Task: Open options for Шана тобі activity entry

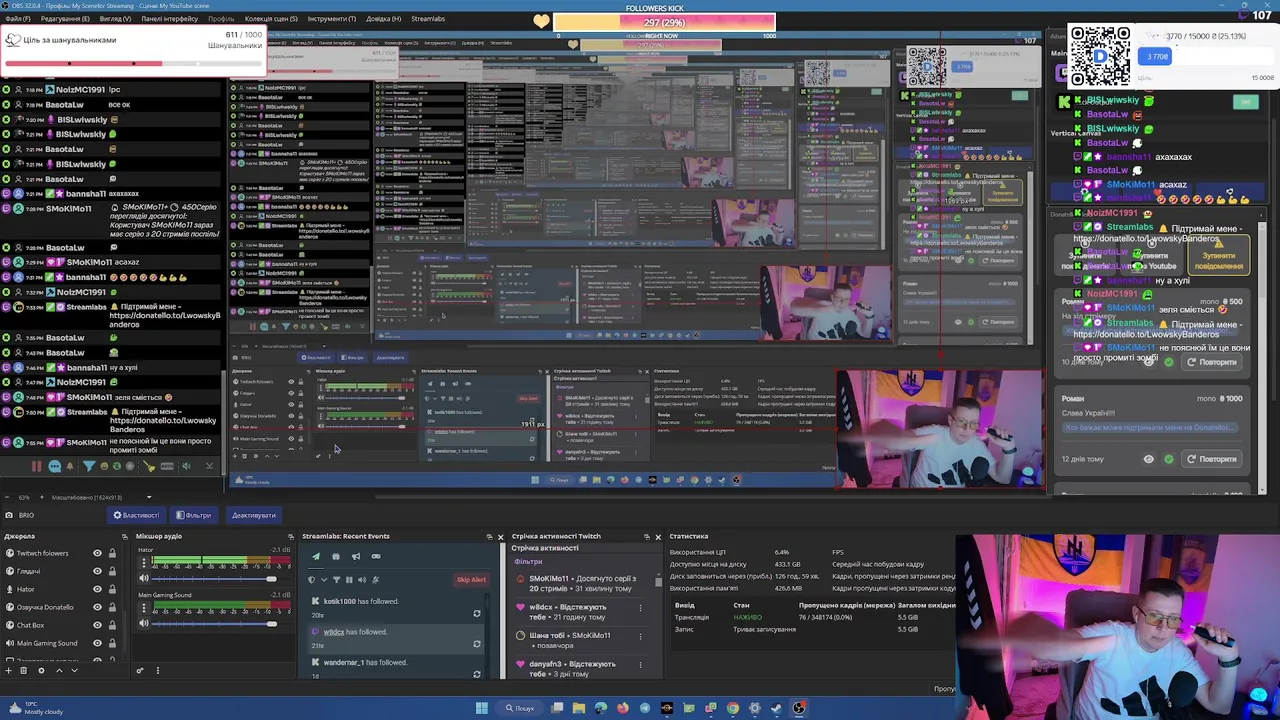Action: (640, 635)
